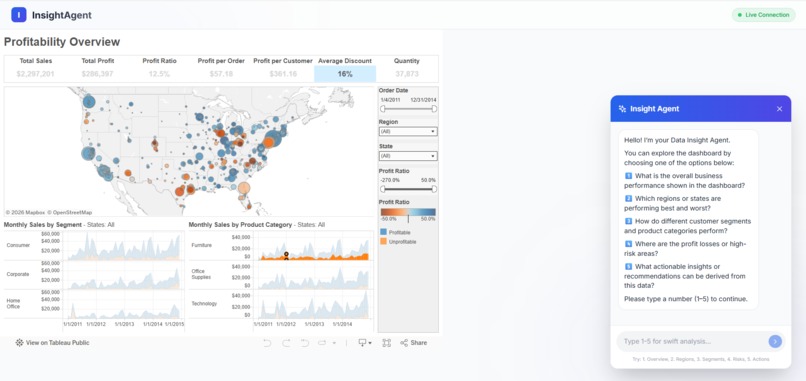806x381 pixels.
Task: Click the OpenStreetMap attribution link on map
Action: click(71, 212)
